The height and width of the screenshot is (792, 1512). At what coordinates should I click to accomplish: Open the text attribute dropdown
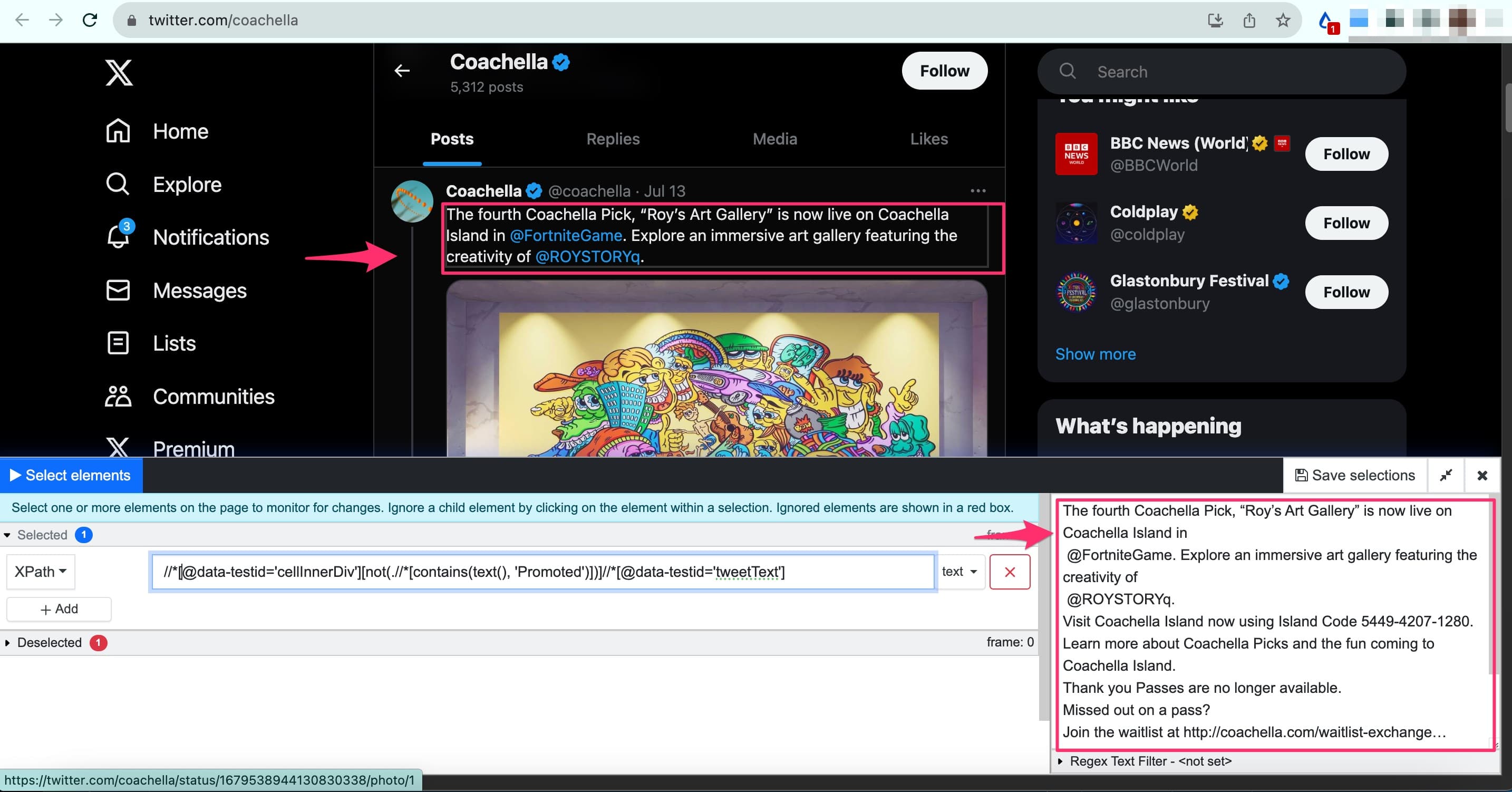pos(959,571)
